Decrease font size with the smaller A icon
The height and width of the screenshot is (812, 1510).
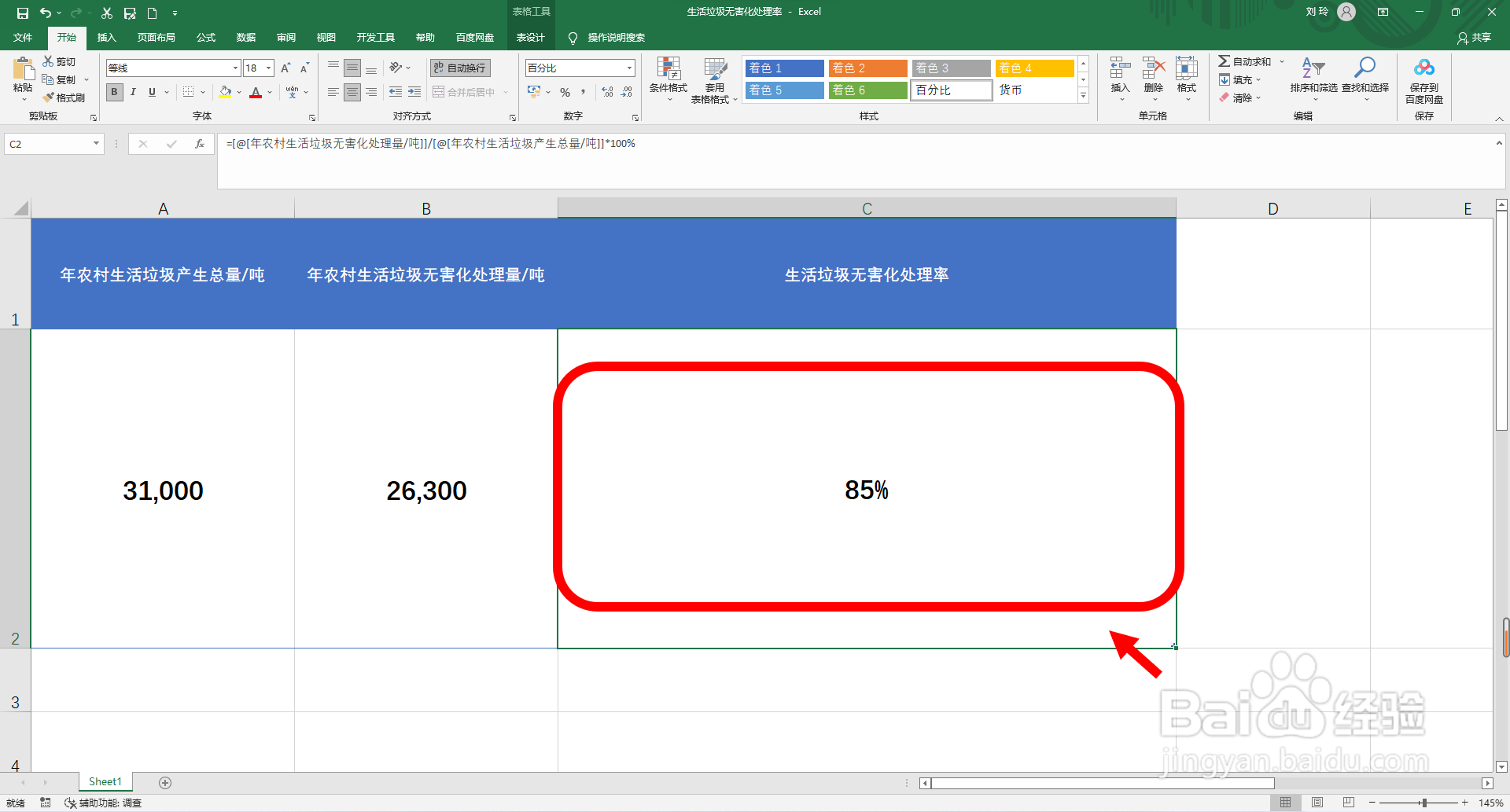tap(304, 68)
